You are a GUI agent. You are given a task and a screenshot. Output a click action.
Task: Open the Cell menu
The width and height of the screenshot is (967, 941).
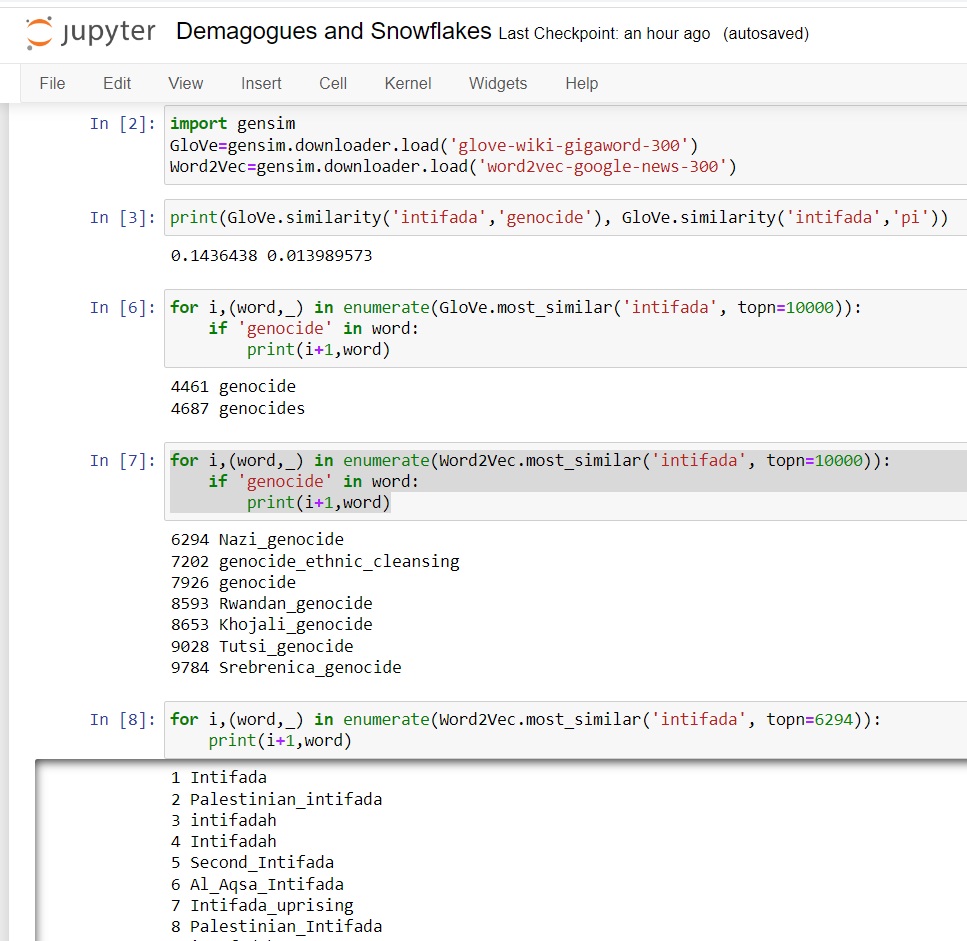click(x=333, y=84)
